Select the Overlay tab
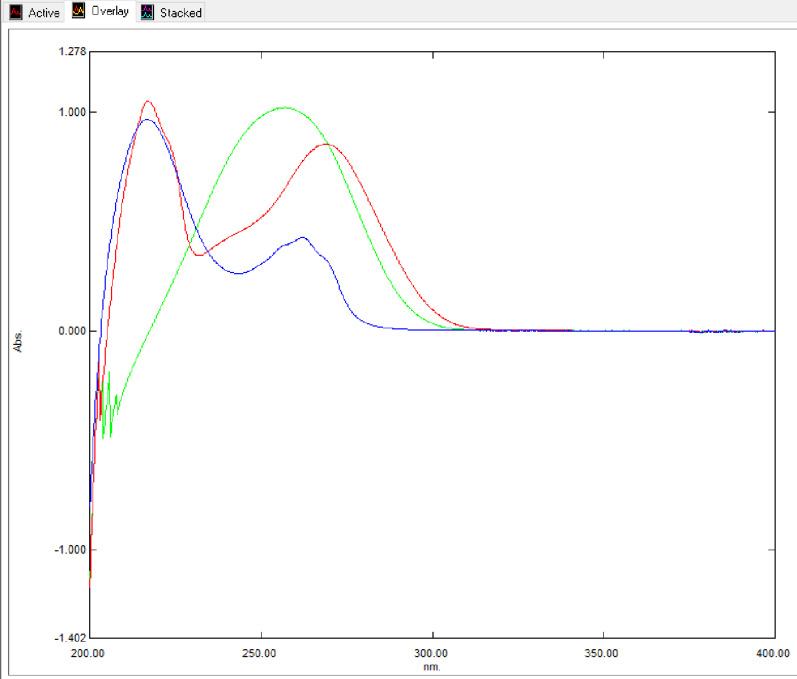 [x=101, y=11]
